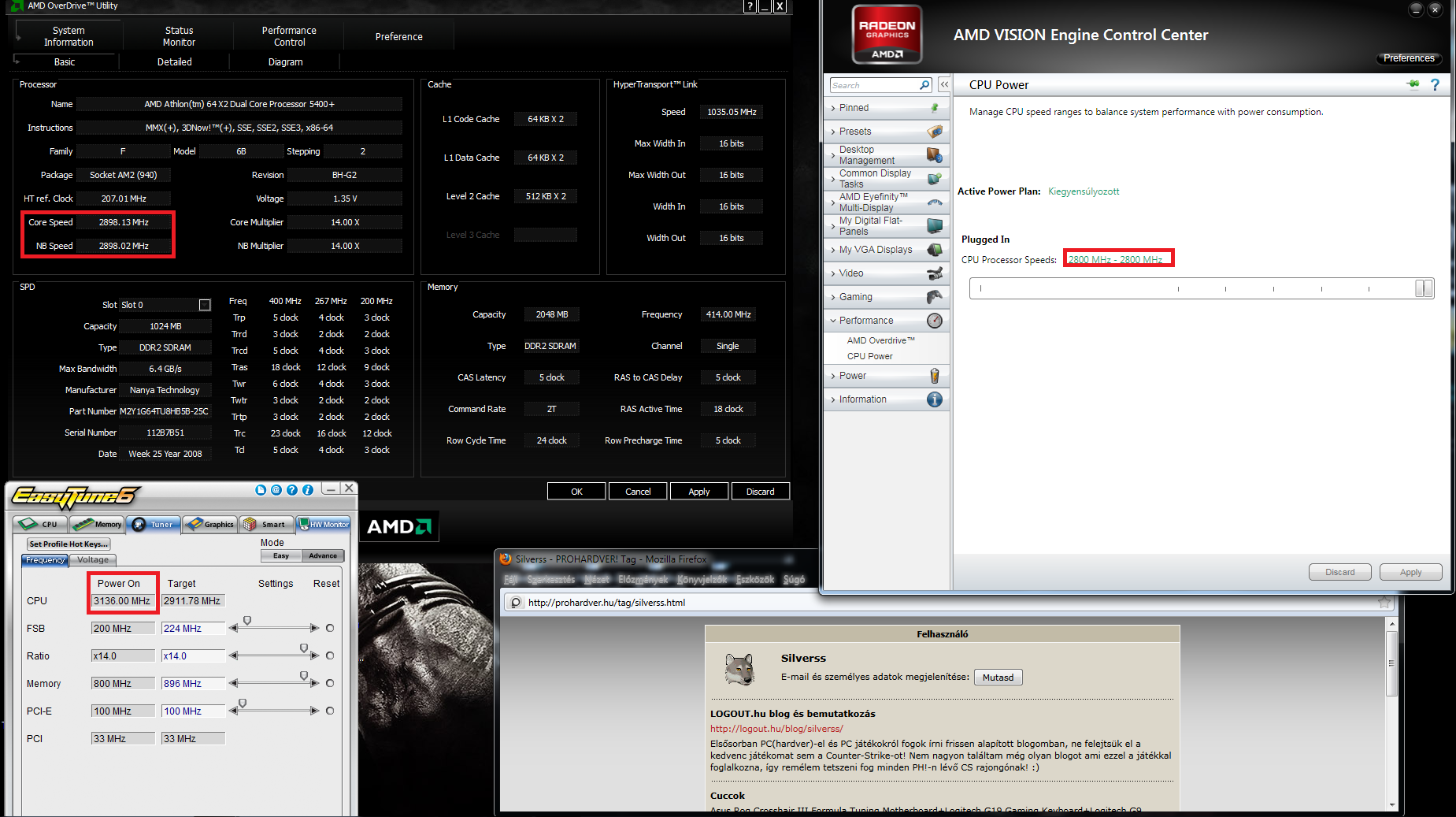Select the Ratio reset radio button
Screen dimensions: 1456x817
(329, 655)
